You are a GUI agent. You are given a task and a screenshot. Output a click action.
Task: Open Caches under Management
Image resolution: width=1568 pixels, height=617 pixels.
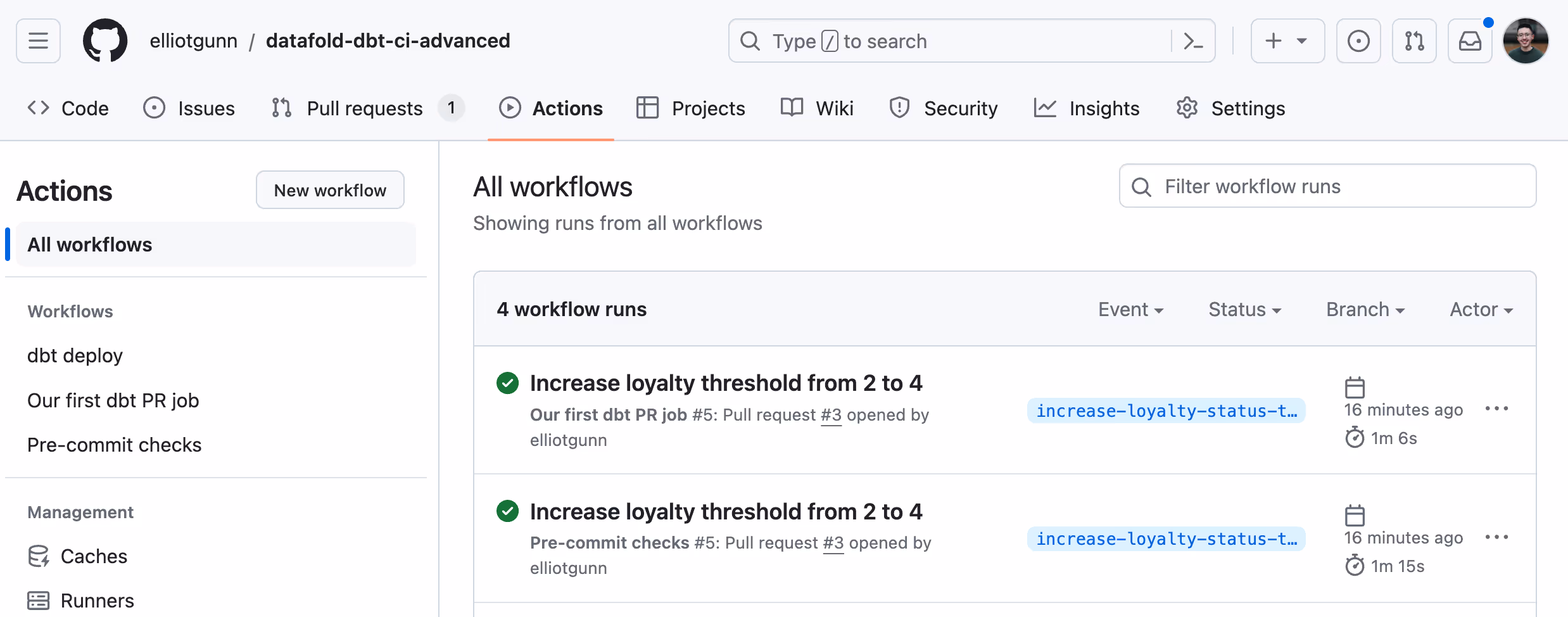coord(77,556)
